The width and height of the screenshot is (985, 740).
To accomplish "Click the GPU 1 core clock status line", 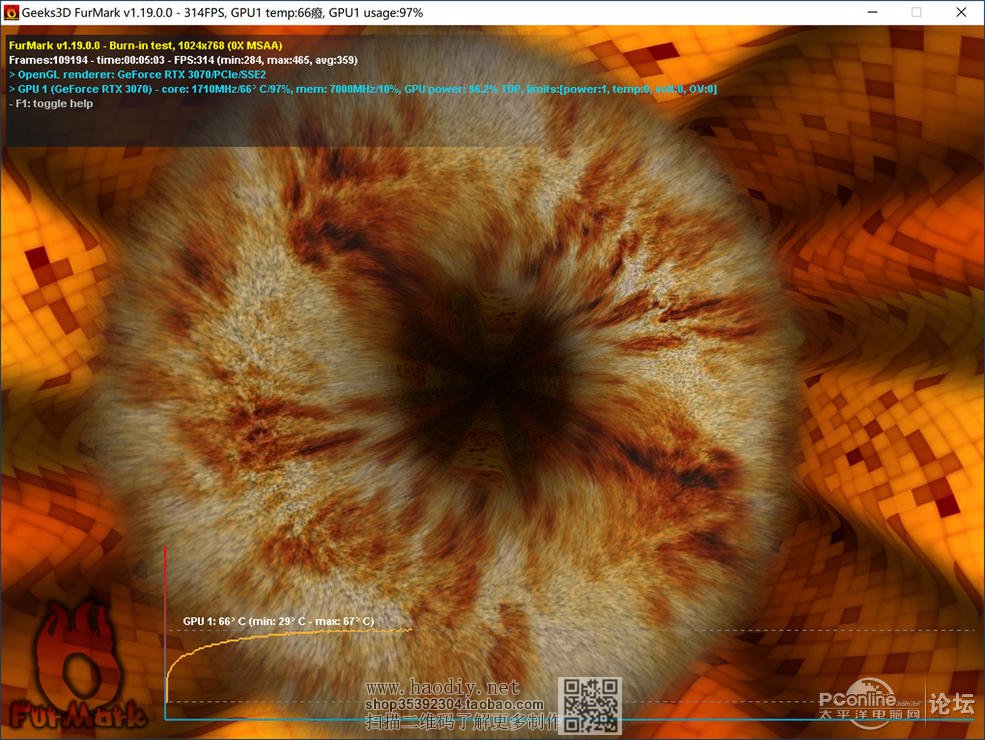I will [x=362, y=90].
